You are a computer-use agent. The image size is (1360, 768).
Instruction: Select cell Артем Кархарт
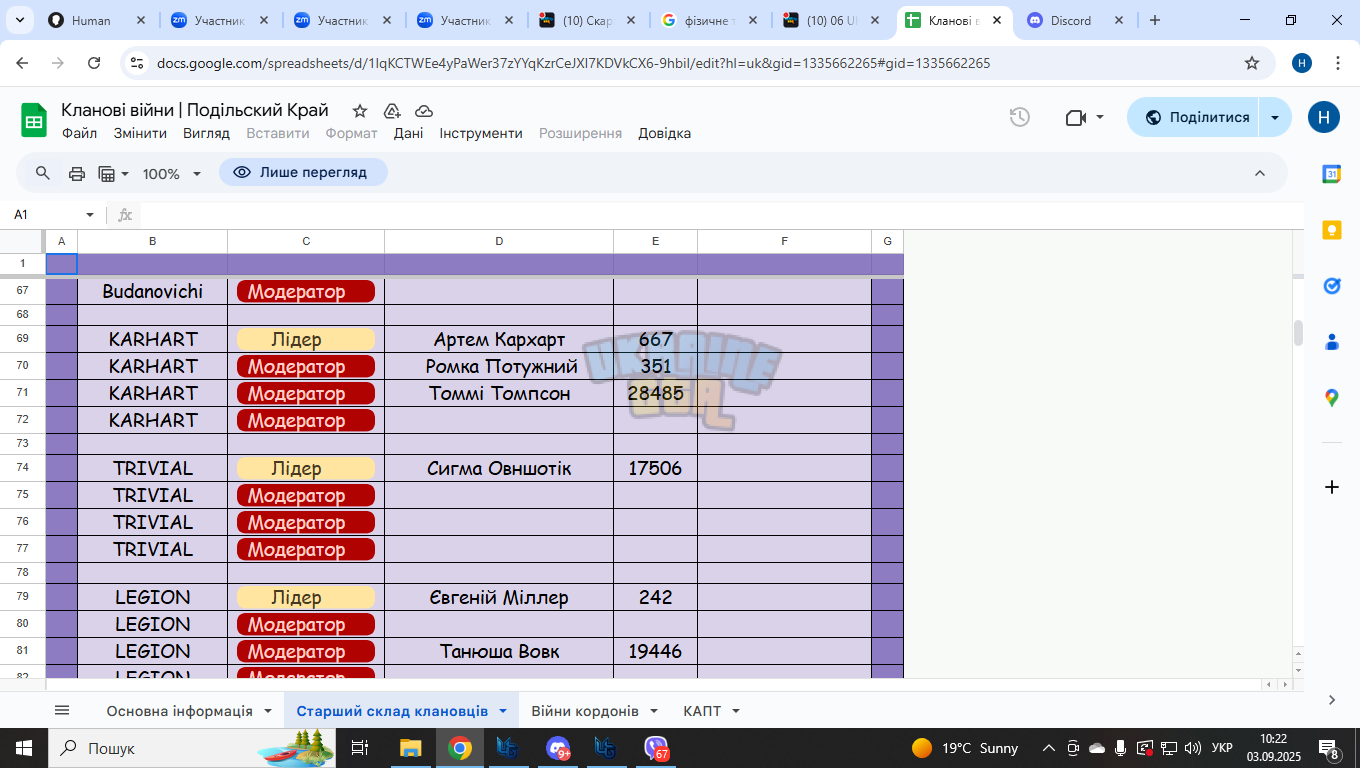tap(499, 339)
